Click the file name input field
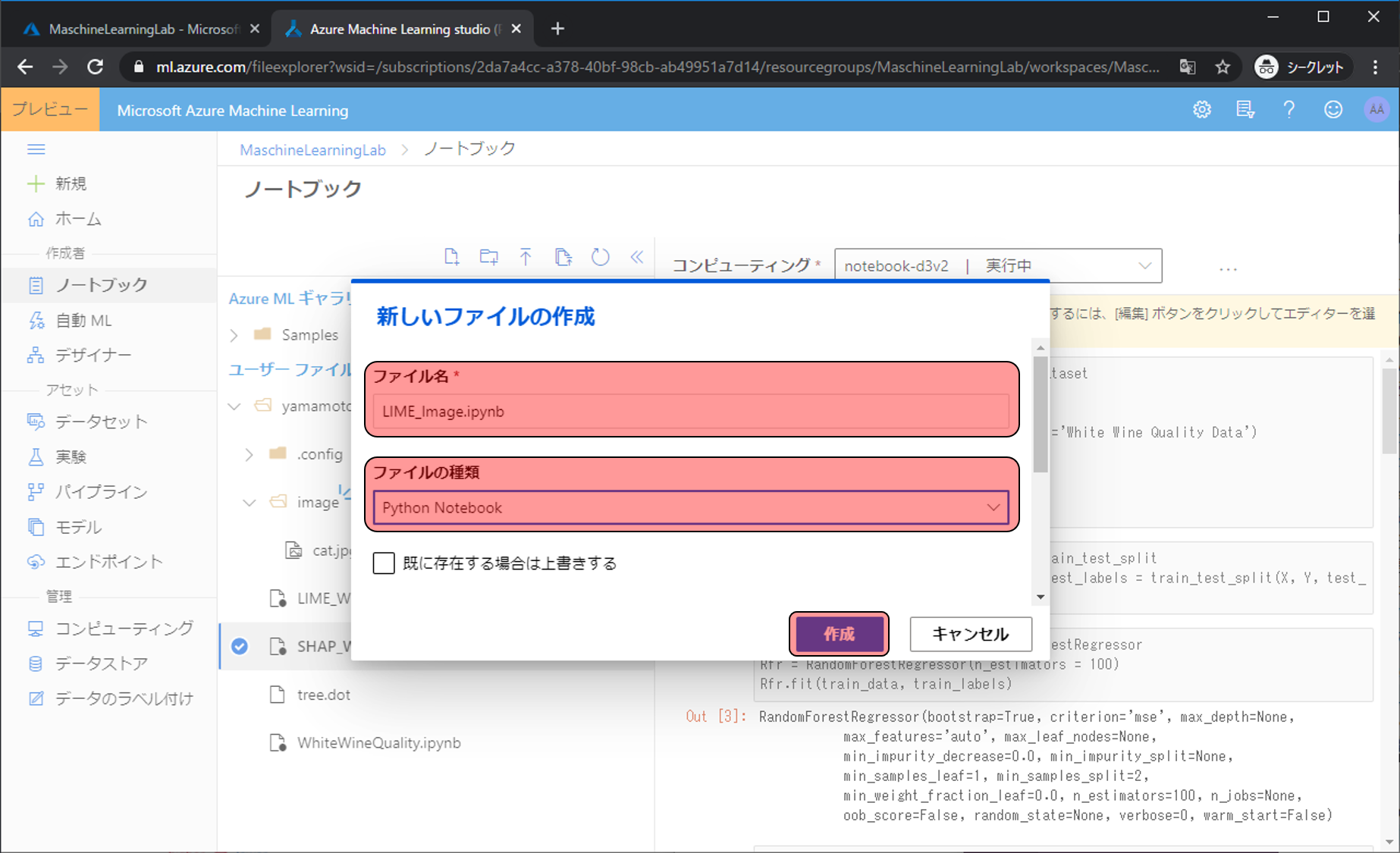Image resolution: width=1400 pixels, height=853 pixels. click(690, 412)
